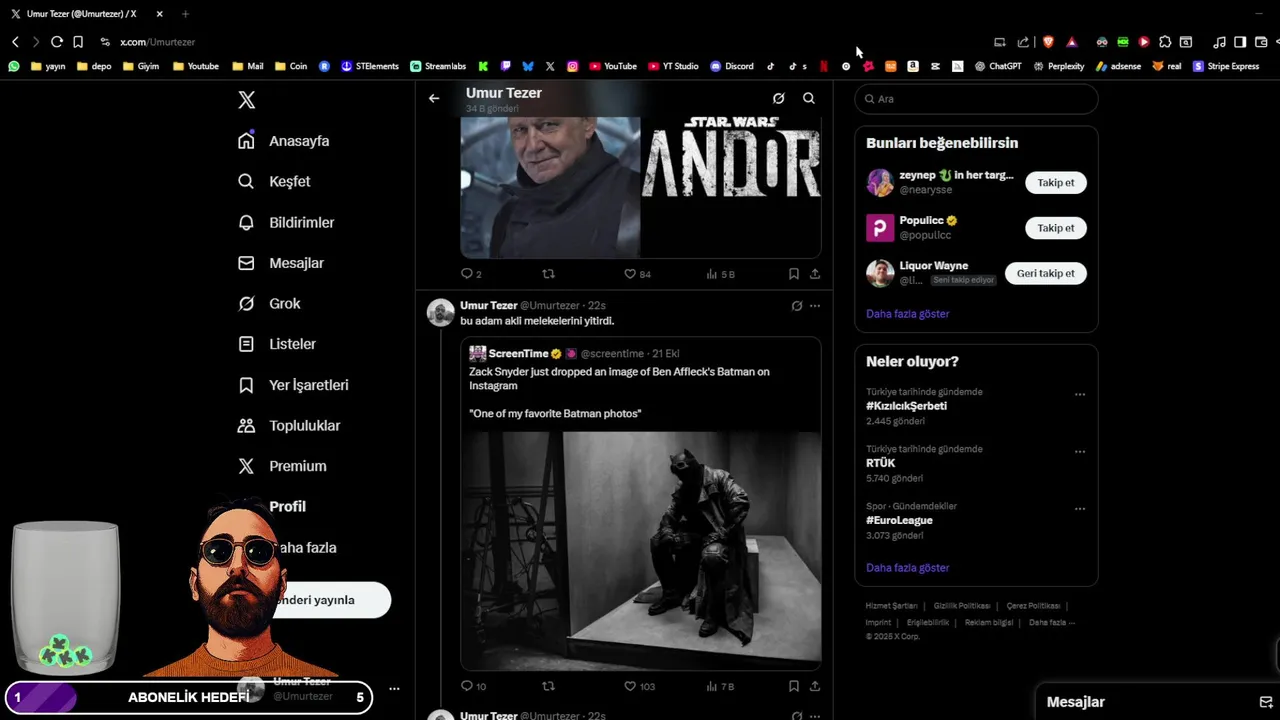
Task: Open YouTube bookmark
Action: pyautogui.click(x=613, y=66)
